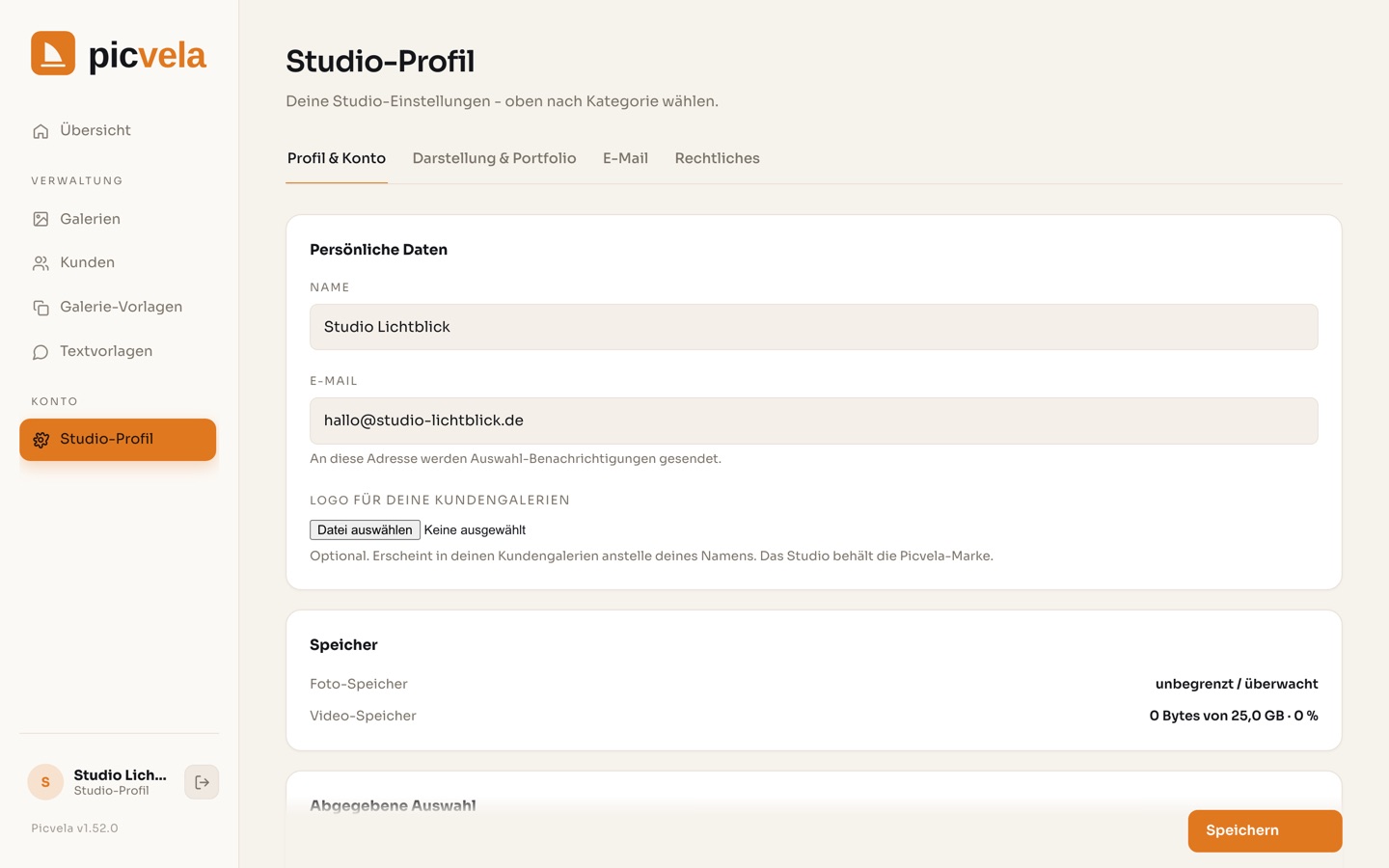Screen dimensions: 1389x868
Task: Select the Profil & Konto tab
Action: (337, 158)
